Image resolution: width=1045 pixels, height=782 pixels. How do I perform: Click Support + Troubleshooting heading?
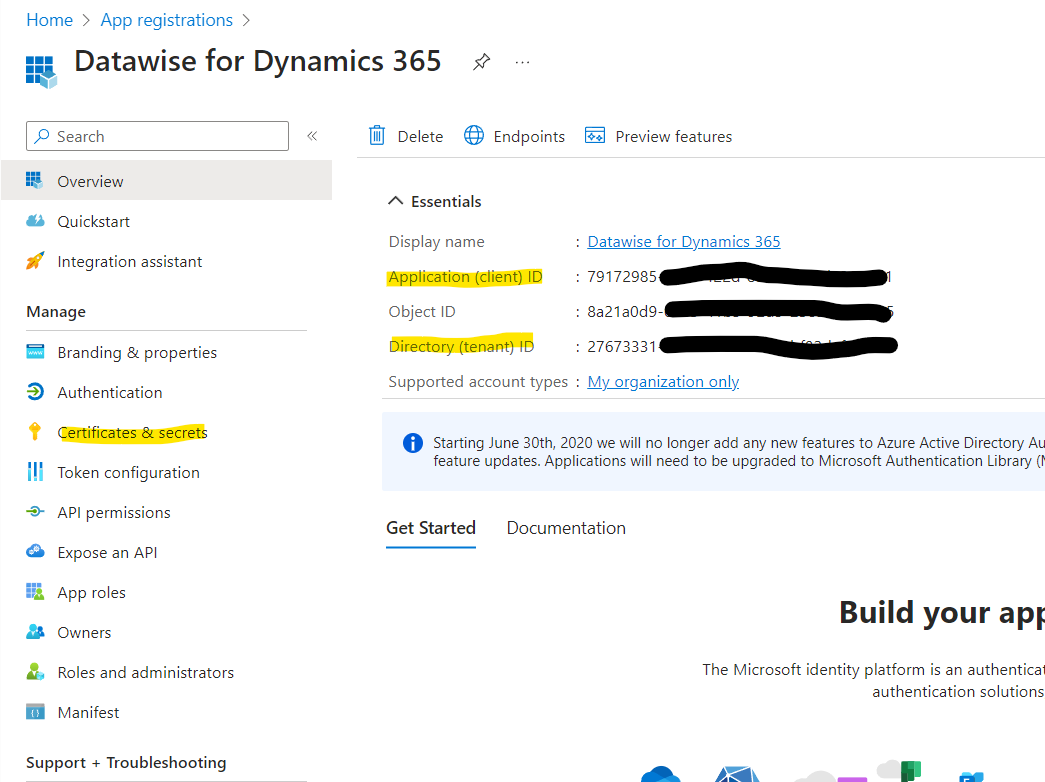(126, 762)
